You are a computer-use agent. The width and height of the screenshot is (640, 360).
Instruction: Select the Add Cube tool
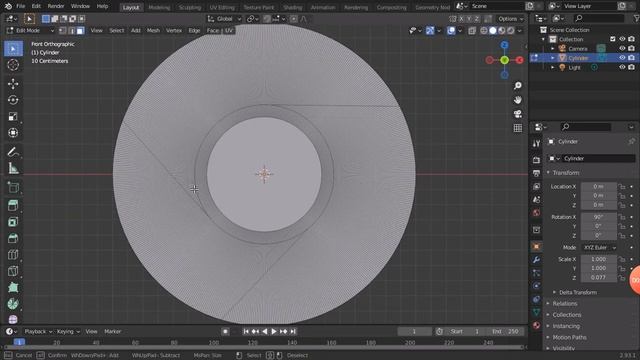[13, 187]
